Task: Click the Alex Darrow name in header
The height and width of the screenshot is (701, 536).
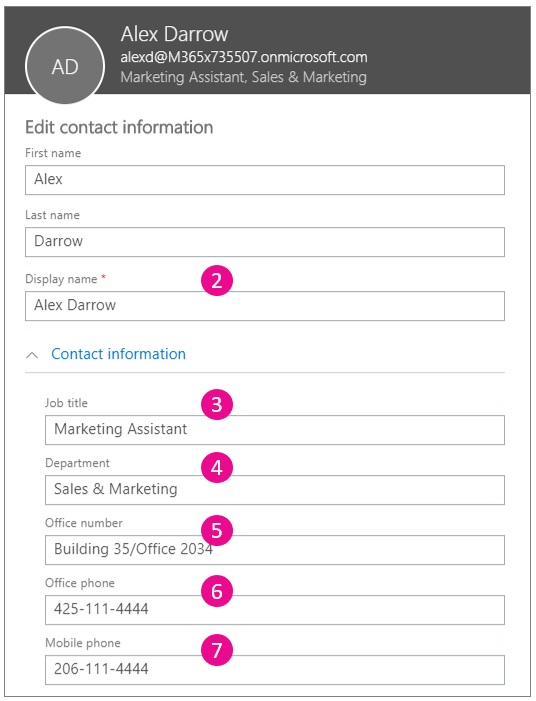Action: (174, 34)
